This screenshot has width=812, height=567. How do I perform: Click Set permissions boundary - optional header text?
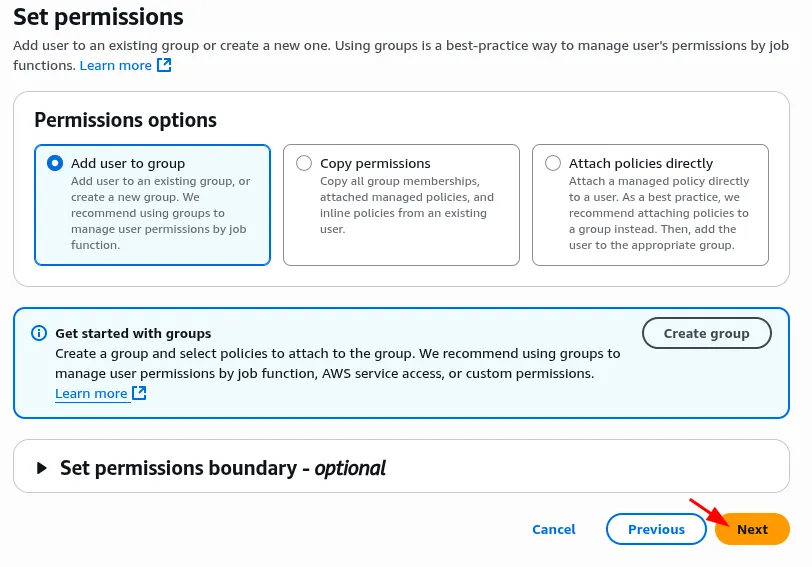(222, 468)
